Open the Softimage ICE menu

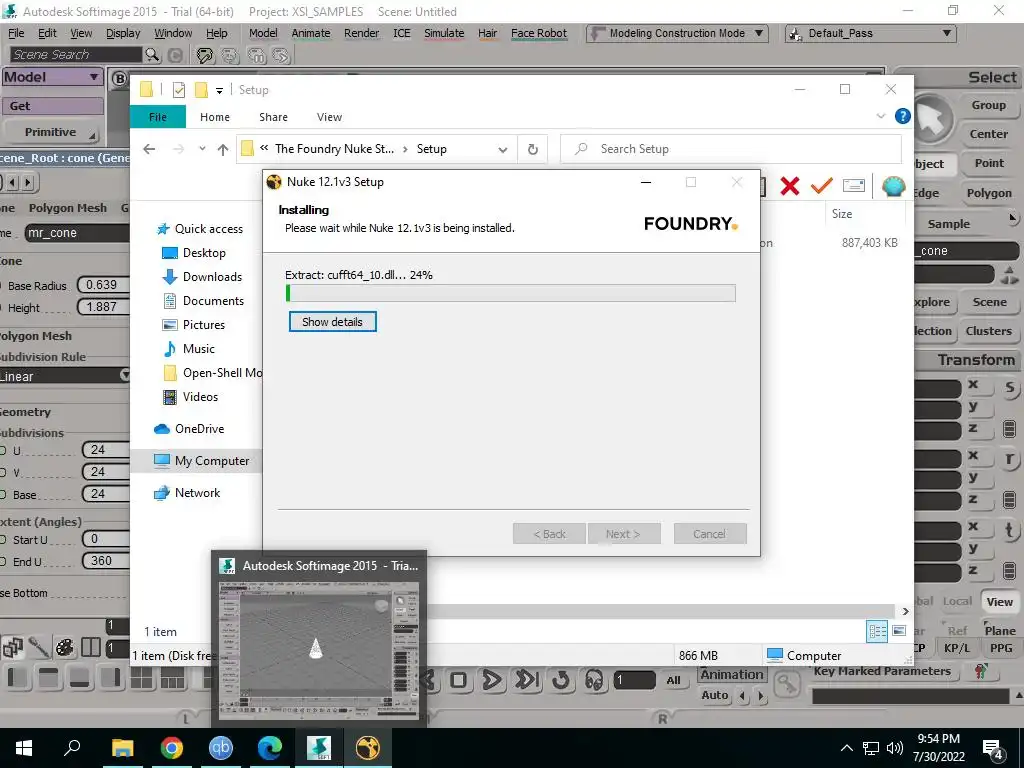tap(402, 33)
